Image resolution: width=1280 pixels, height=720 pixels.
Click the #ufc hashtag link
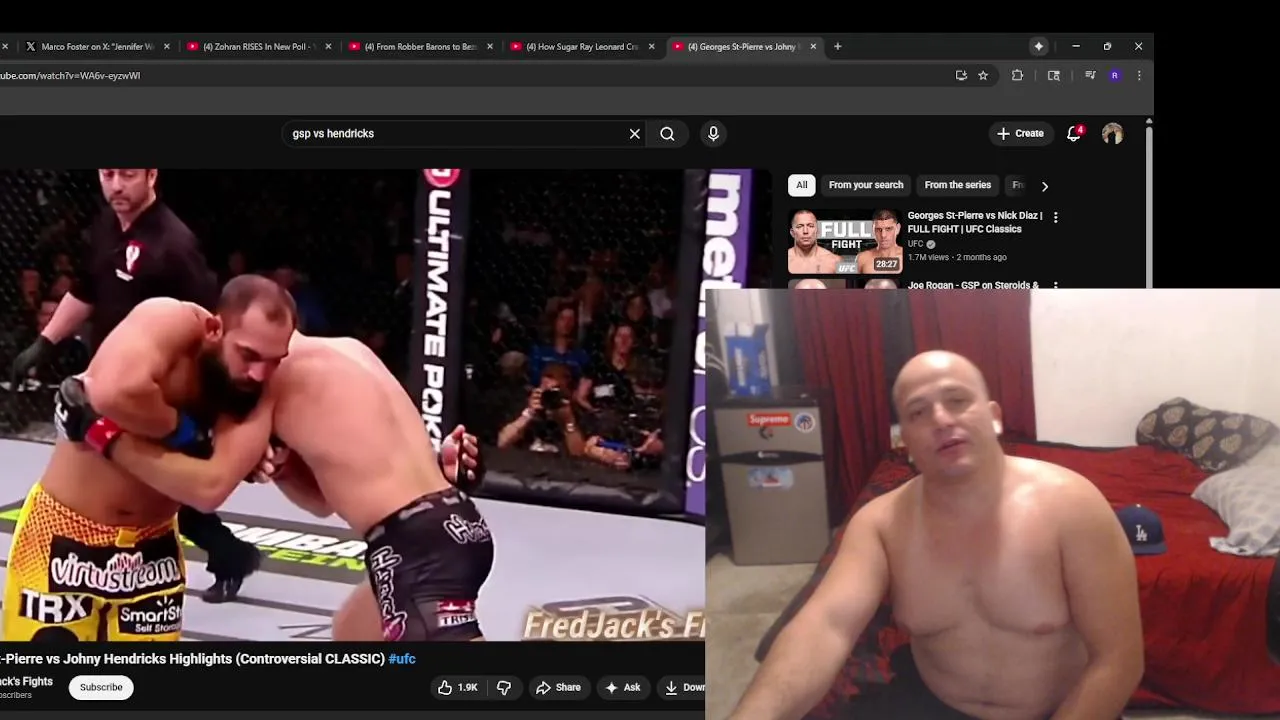coord(402,659)
